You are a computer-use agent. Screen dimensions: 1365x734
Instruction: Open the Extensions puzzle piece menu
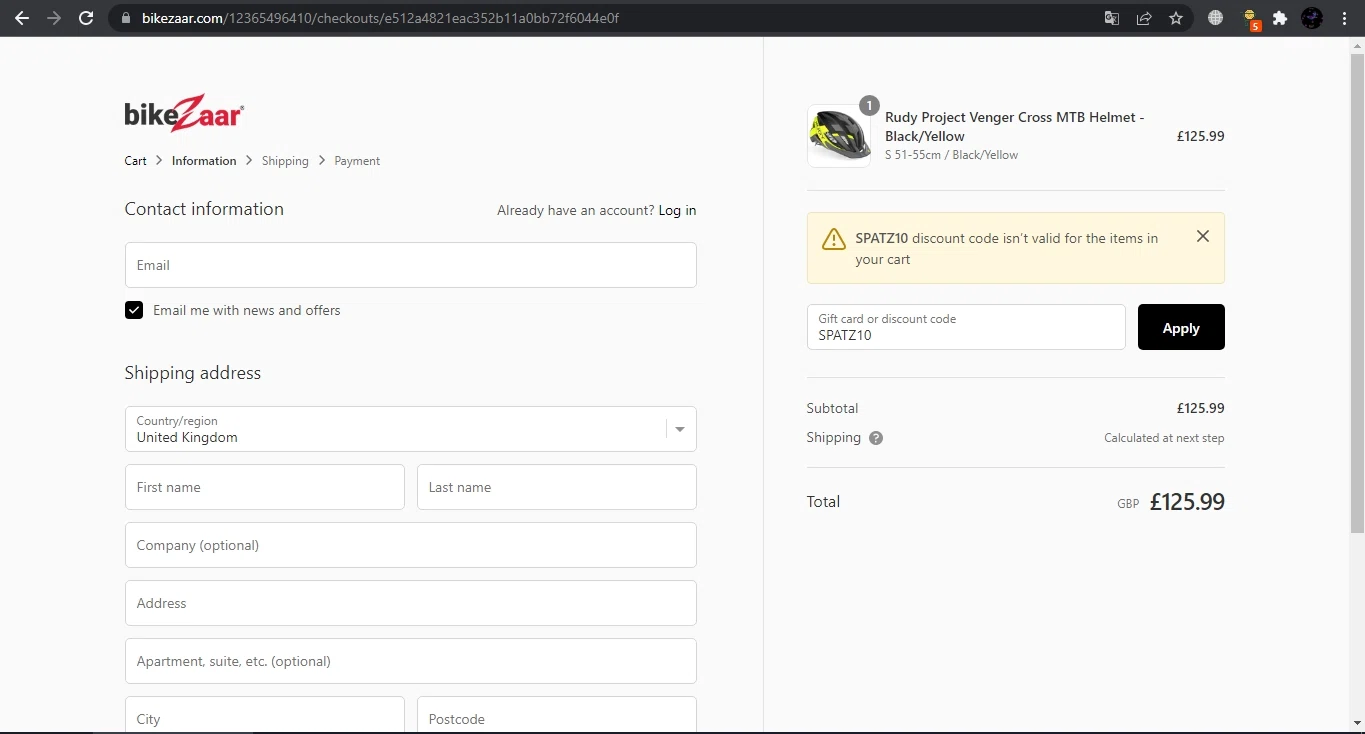(1280, 18)
